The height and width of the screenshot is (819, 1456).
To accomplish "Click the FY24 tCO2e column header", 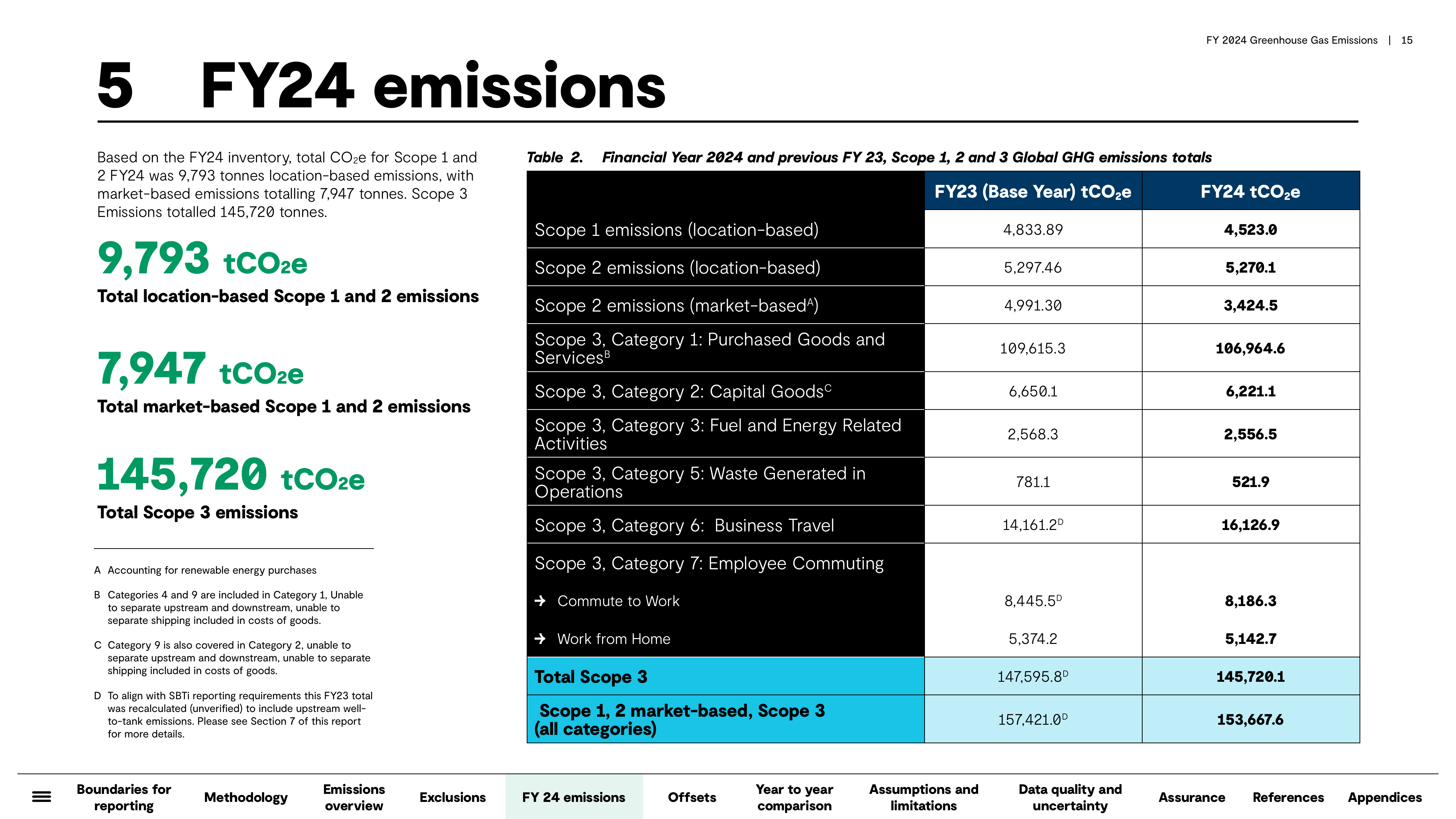I will pyautogui.click(x=1250, y=191).
